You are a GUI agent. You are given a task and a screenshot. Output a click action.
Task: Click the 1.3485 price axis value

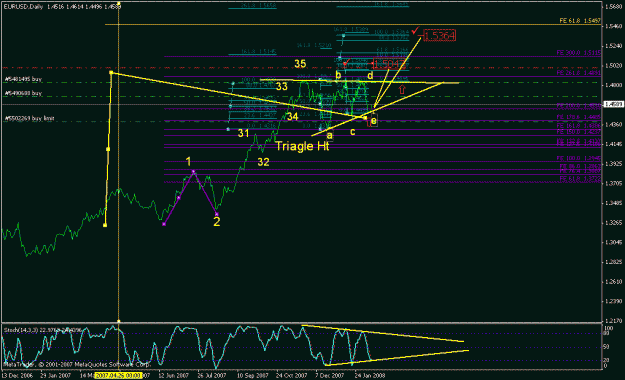pyautogui.click(x=613, y=203)
